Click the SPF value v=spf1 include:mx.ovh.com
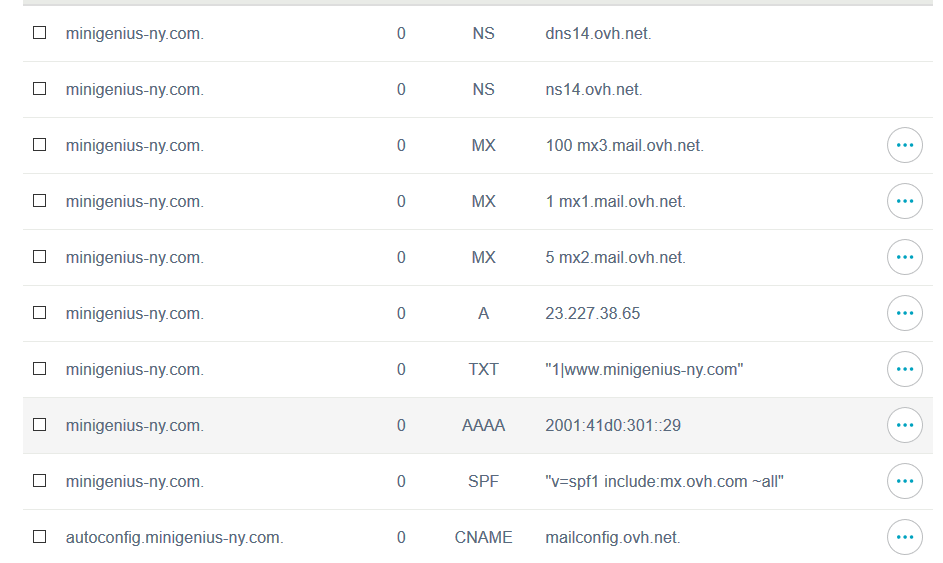This screenshot has width=943, height=563. (664, 481)
